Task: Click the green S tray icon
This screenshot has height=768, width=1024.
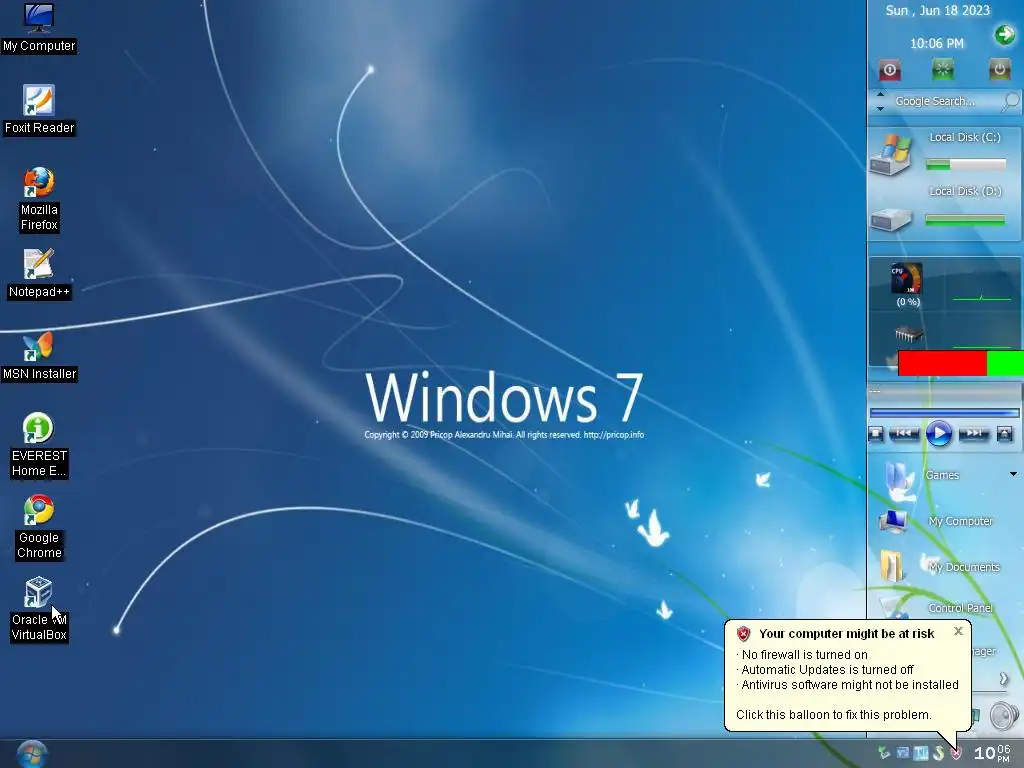Action: [938, 754]
